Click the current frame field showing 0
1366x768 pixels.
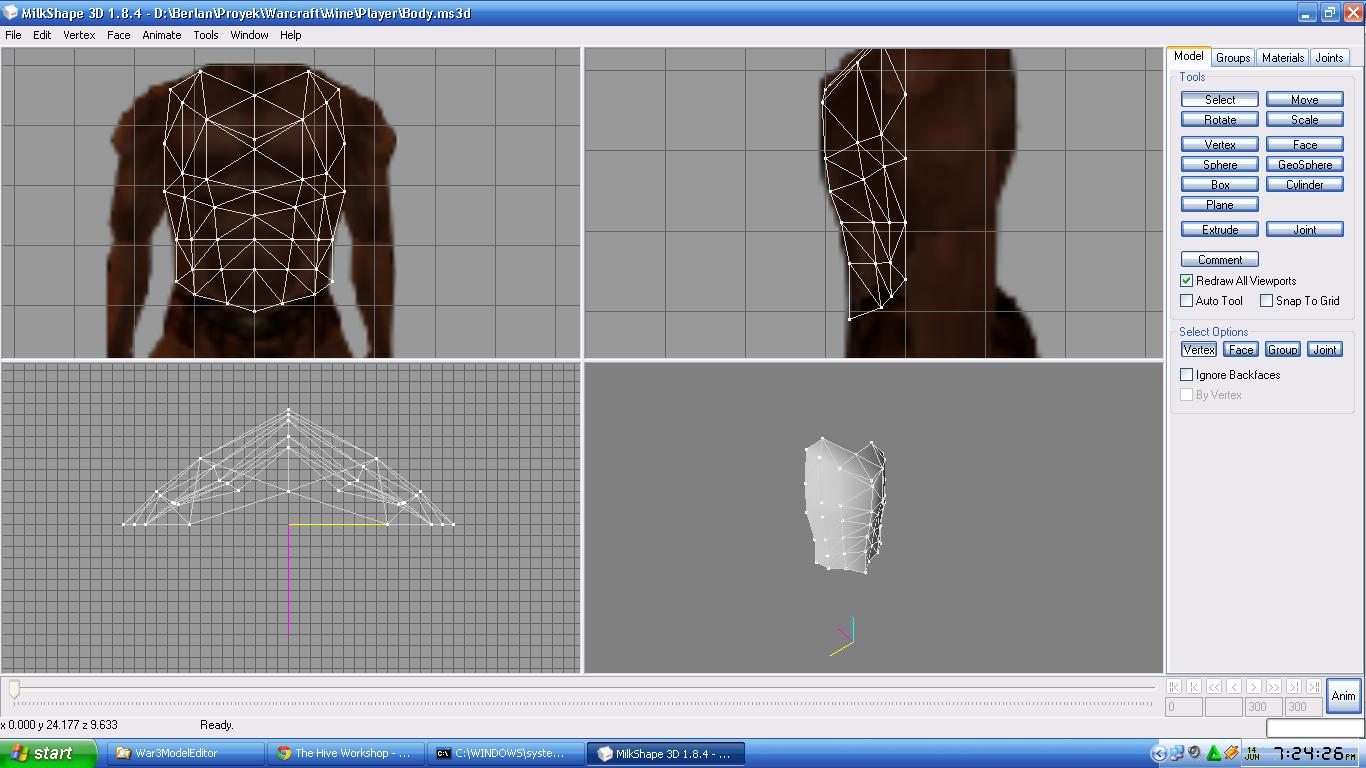click(x=1184, y=706)
